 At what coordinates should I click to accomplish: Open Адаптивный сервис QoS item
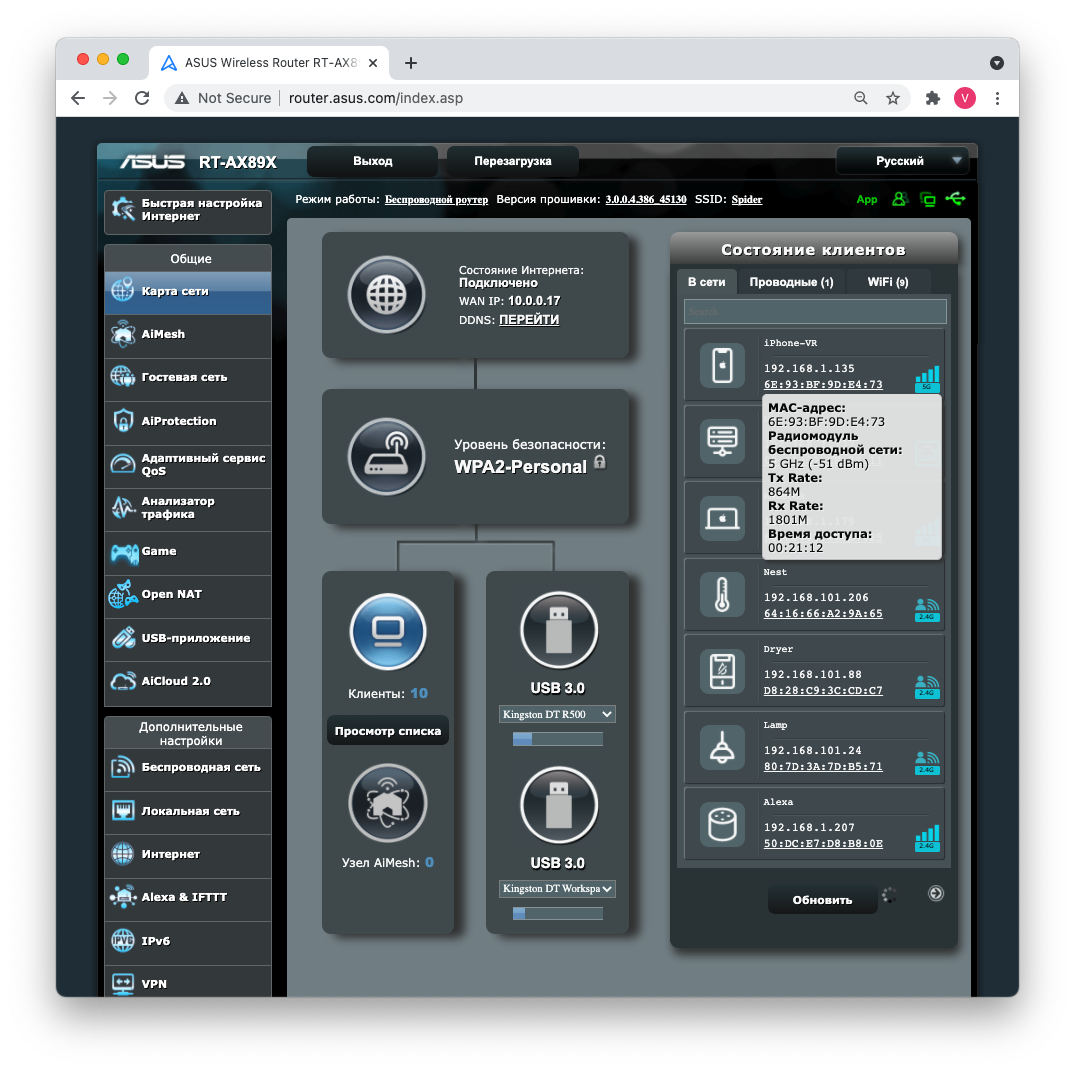pos(188,465)
